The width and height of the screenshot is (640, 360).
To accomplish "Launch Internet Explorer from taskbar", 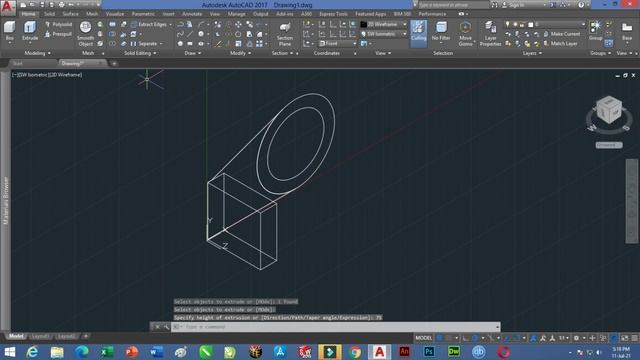I will (32, 352).
